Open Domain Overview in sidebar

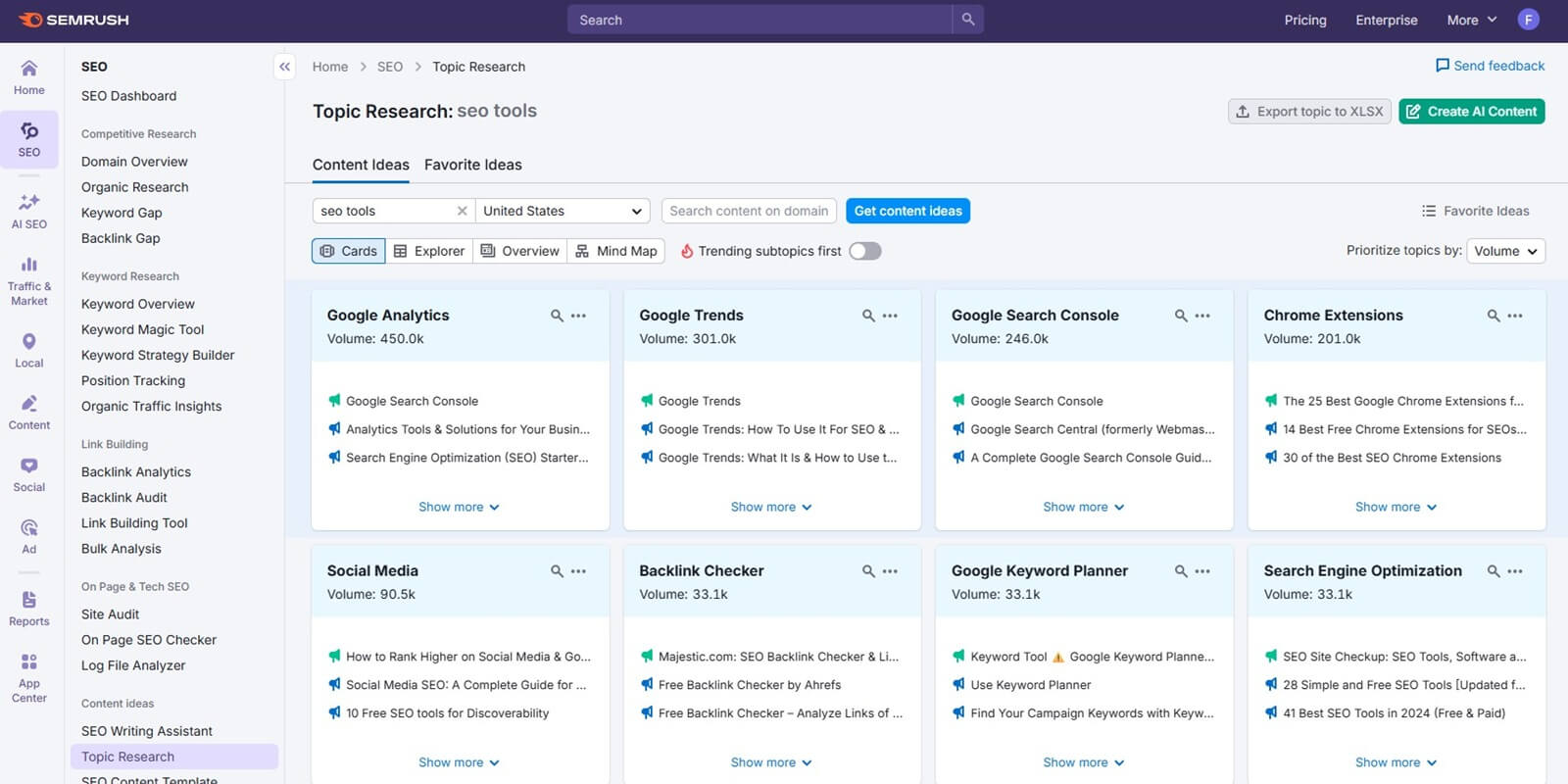134,162
